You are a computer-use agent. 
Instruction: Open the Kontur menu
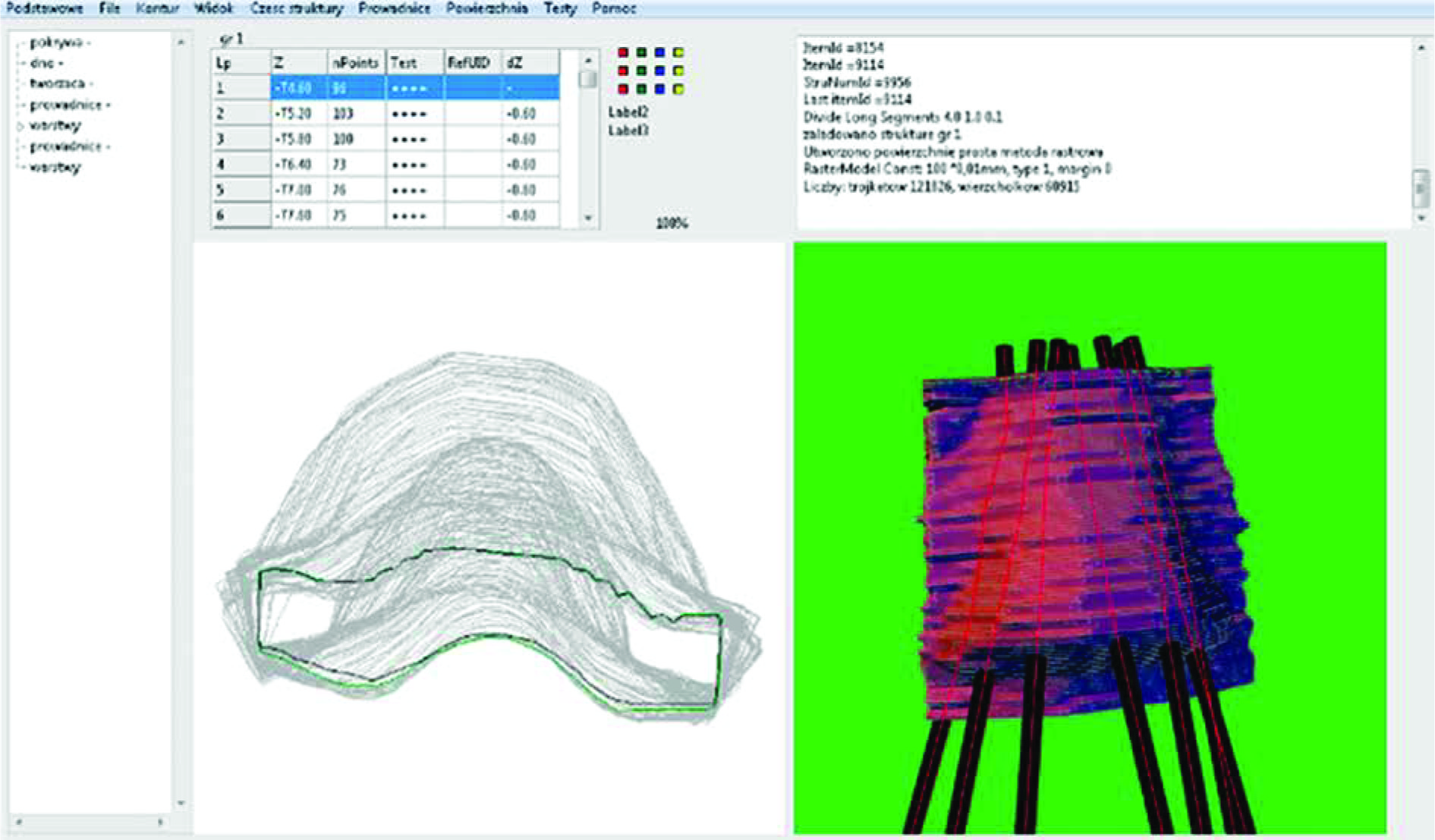pos(157,9)
